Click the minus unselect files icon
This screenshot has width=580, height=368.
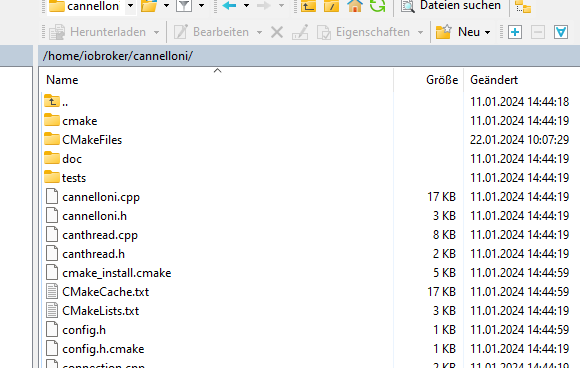[538, 32]
